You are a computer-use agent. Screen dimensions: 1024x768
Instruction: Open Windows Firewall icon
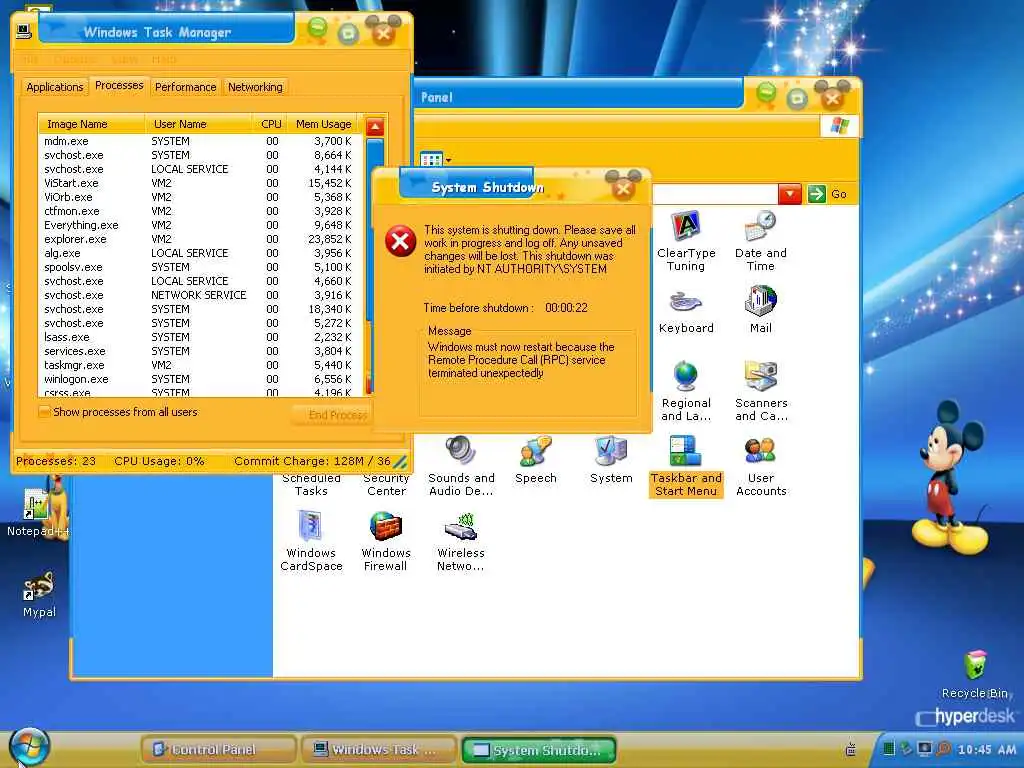pos(386,542)
